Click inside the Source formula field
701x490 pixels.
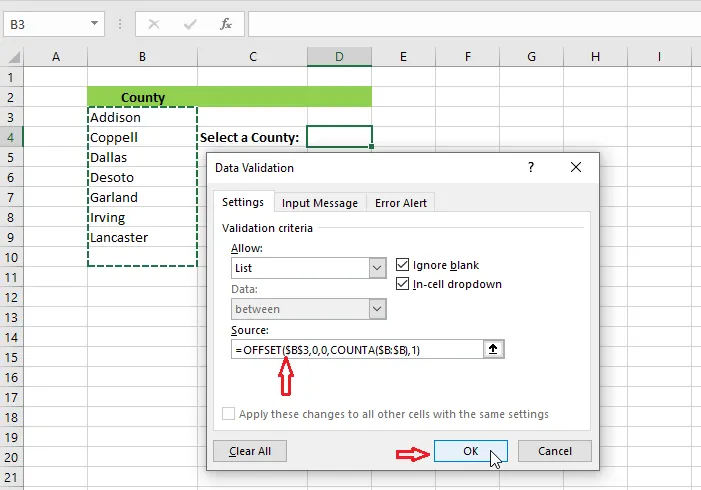(357, 349)
